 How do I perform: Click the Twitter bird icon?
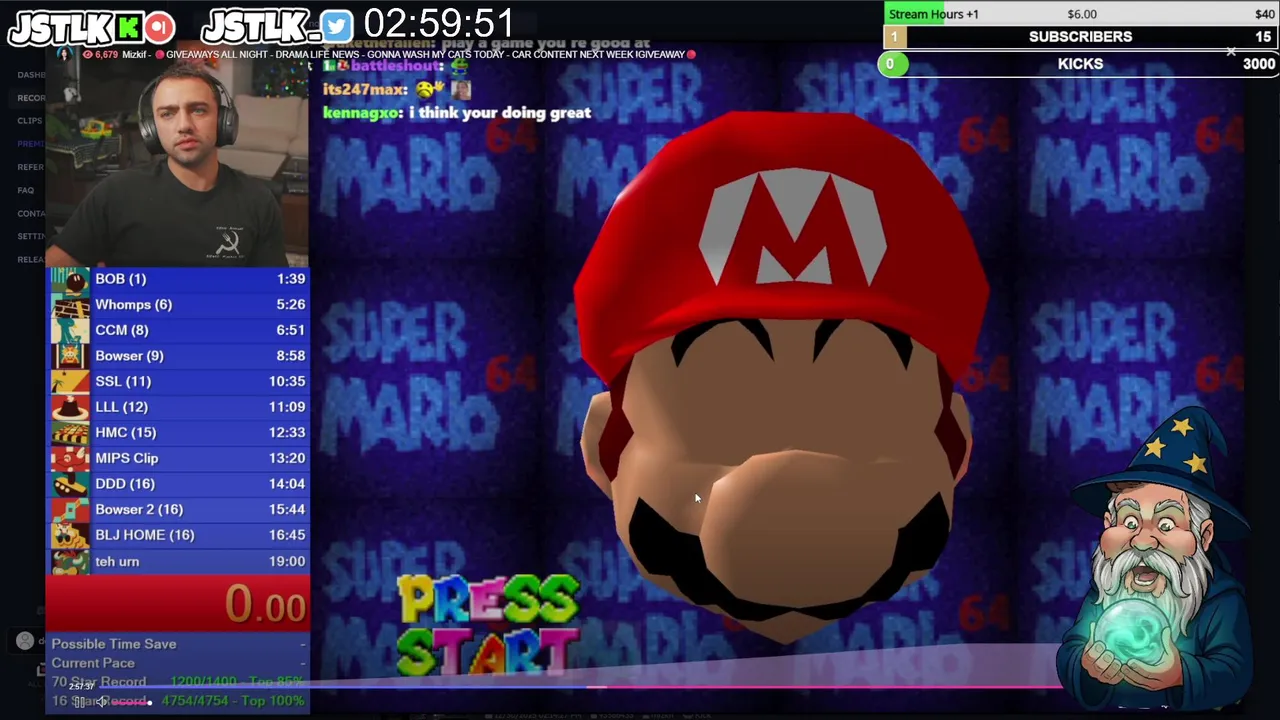[336, 27]
